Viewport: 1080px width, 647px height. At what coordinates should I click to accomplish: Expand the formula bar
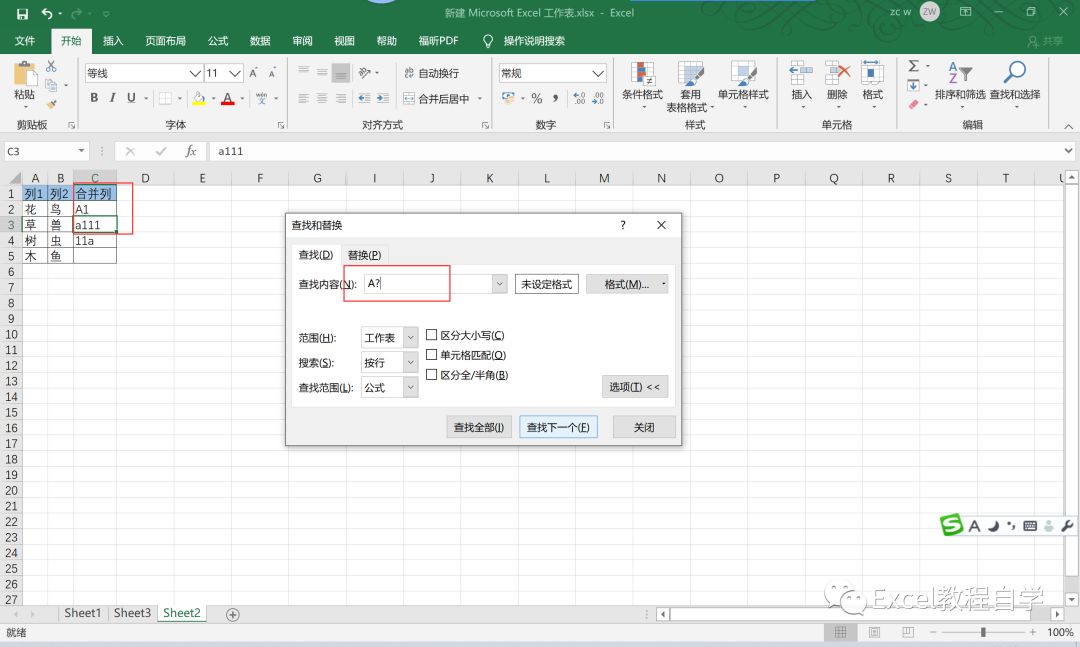click(1068, 151)
